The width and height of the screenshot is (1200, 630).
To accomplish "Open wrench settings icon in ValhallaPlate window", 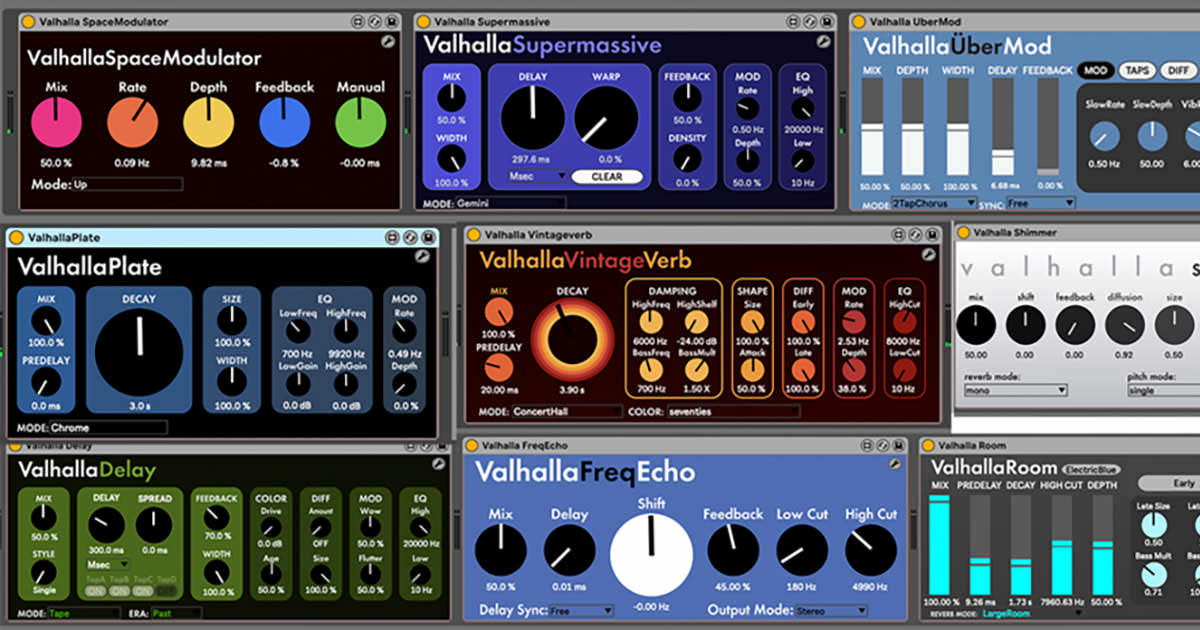I will (423, 257).
